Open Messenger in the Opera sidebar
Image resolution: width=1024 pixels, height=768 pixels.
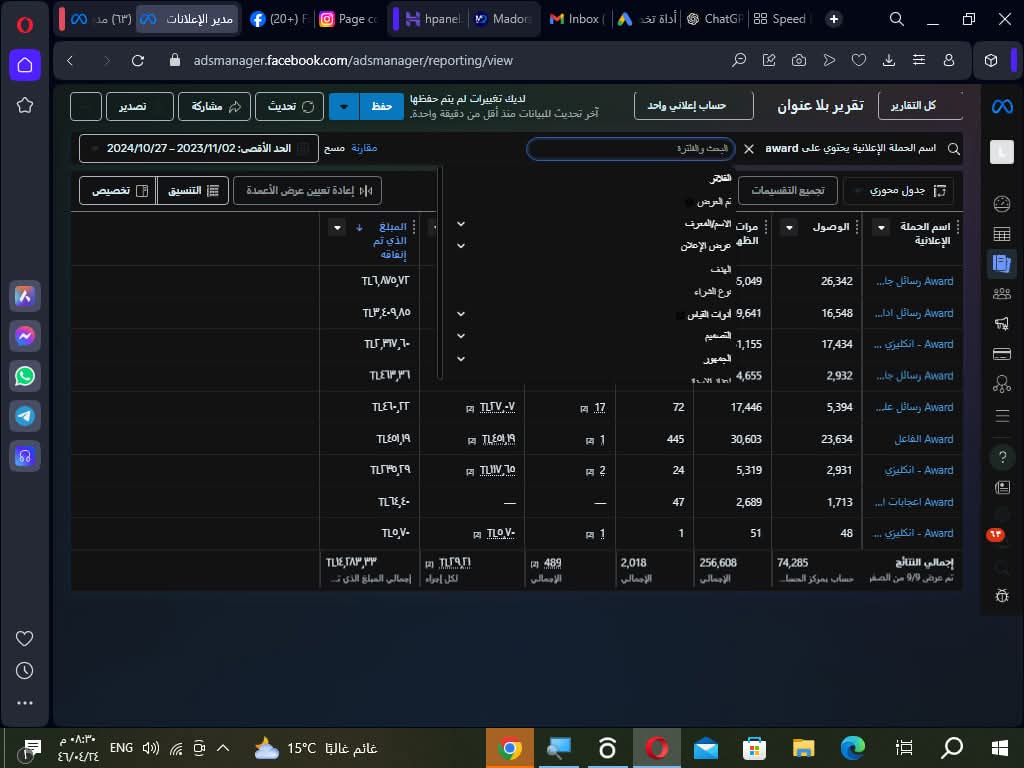pyautogui.click(x=25, y=337)
